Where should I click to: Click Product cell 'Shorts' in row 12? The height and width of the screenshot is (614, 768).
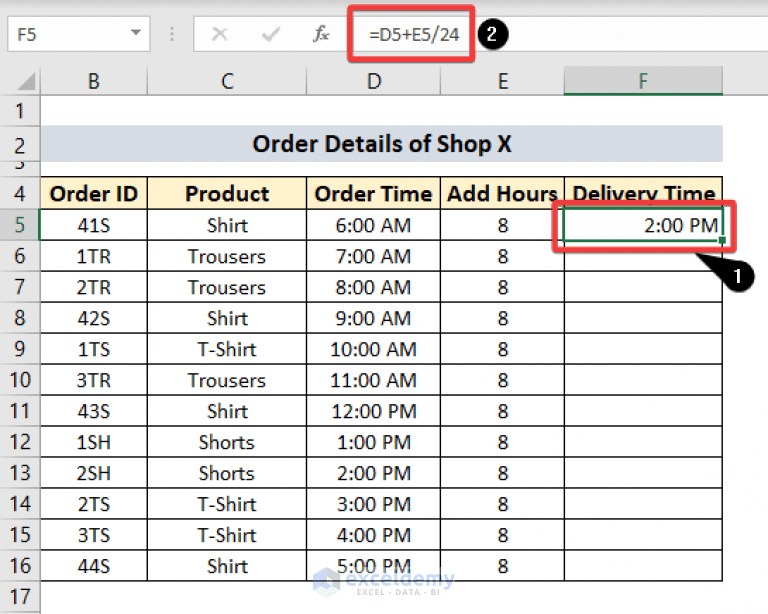pyautogui.click(x=227, y=442)
